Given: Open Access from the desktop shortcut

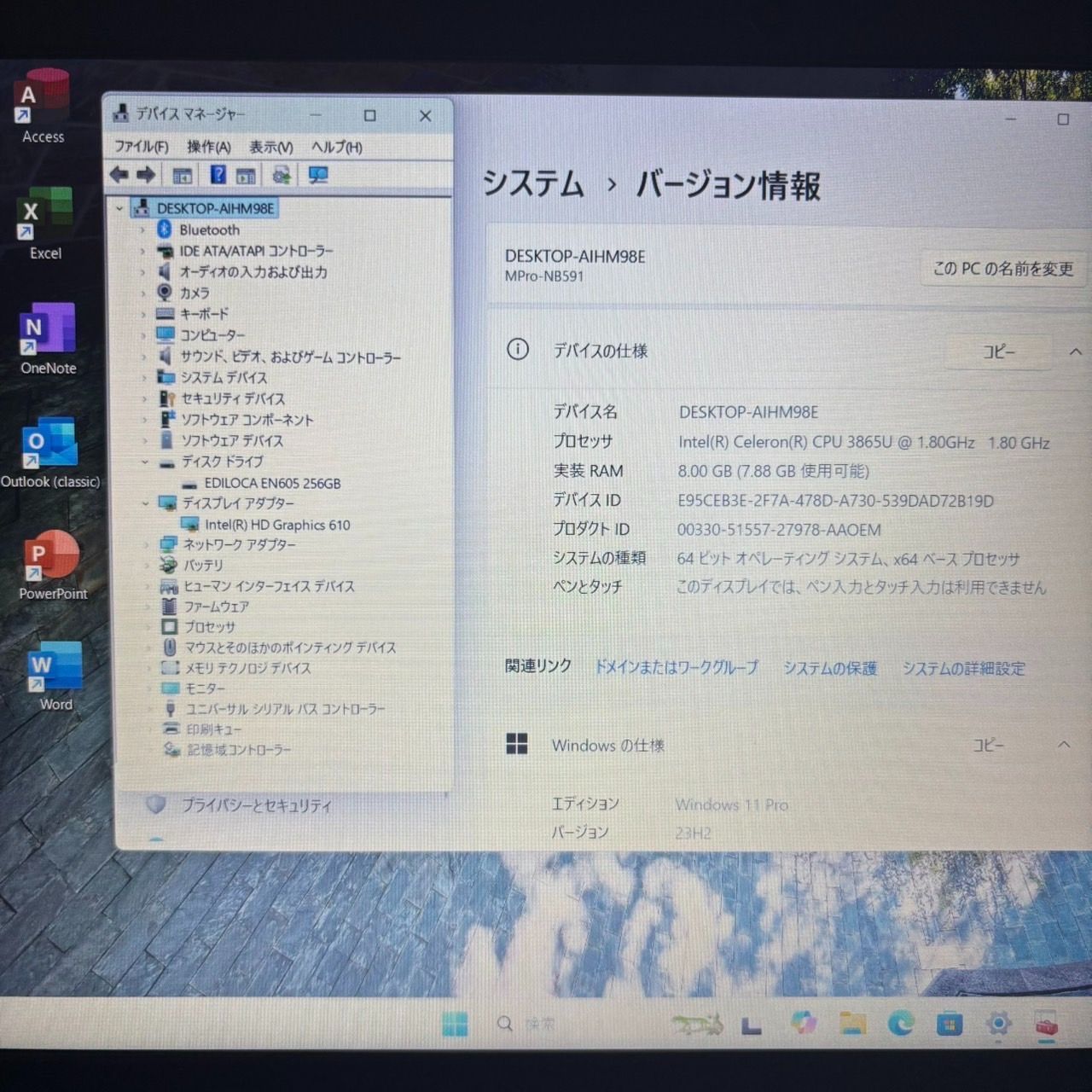Looking at the screenshot, I should click(x=43, y=107).
